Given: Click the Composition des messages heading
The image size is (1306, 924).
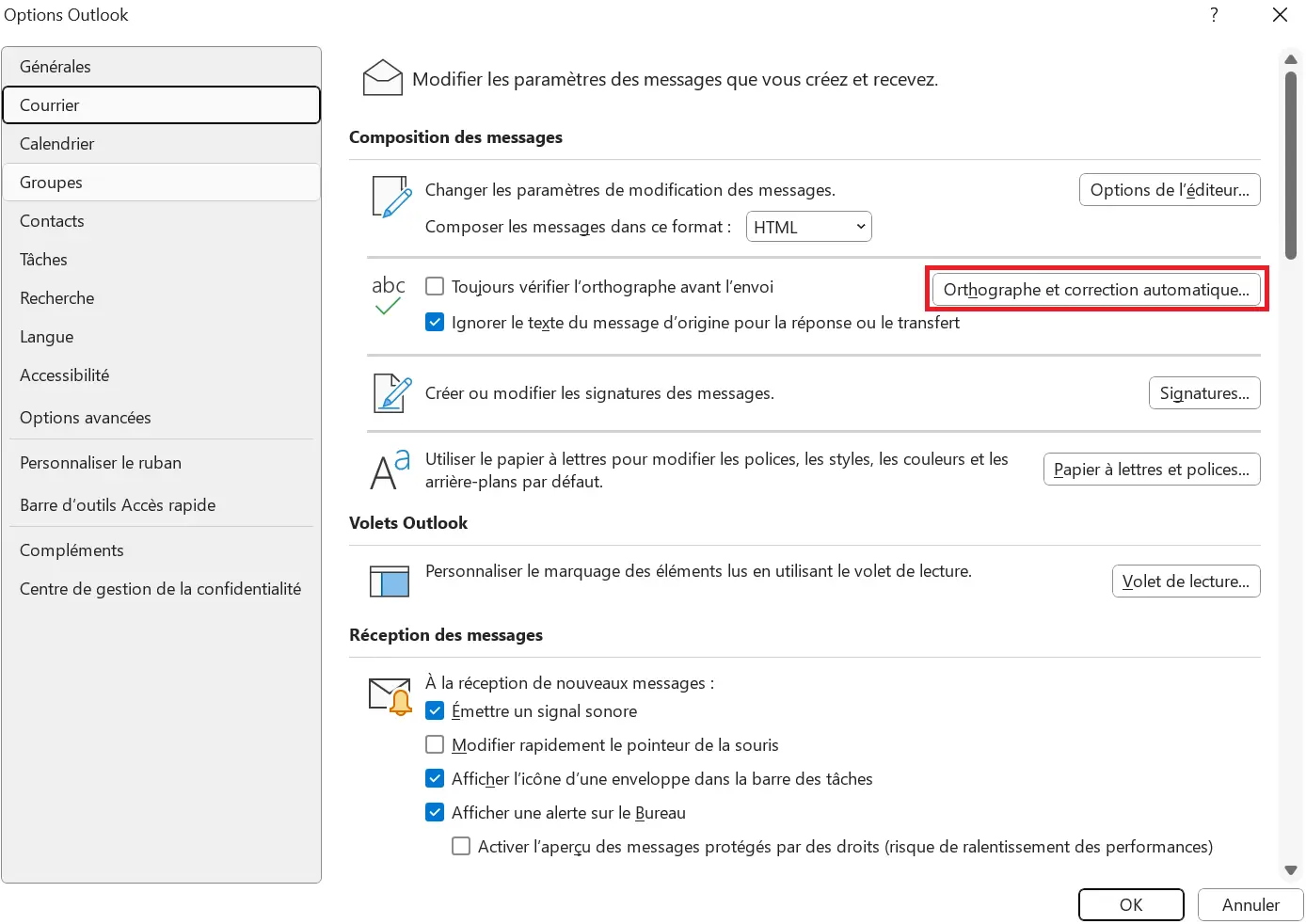Looking at the screenshot, I should [455, 137].
